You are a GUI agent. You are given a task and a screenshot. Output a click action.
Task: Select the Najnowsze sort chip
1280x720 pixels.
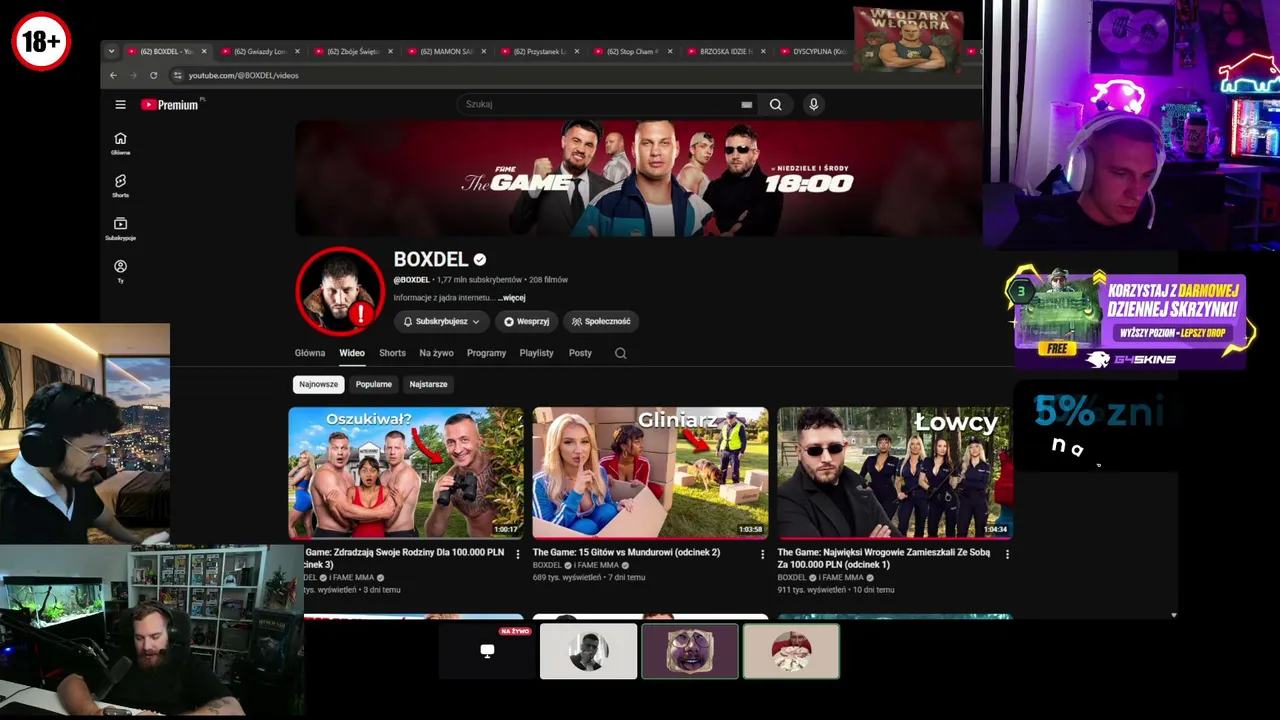coord(319,384)
